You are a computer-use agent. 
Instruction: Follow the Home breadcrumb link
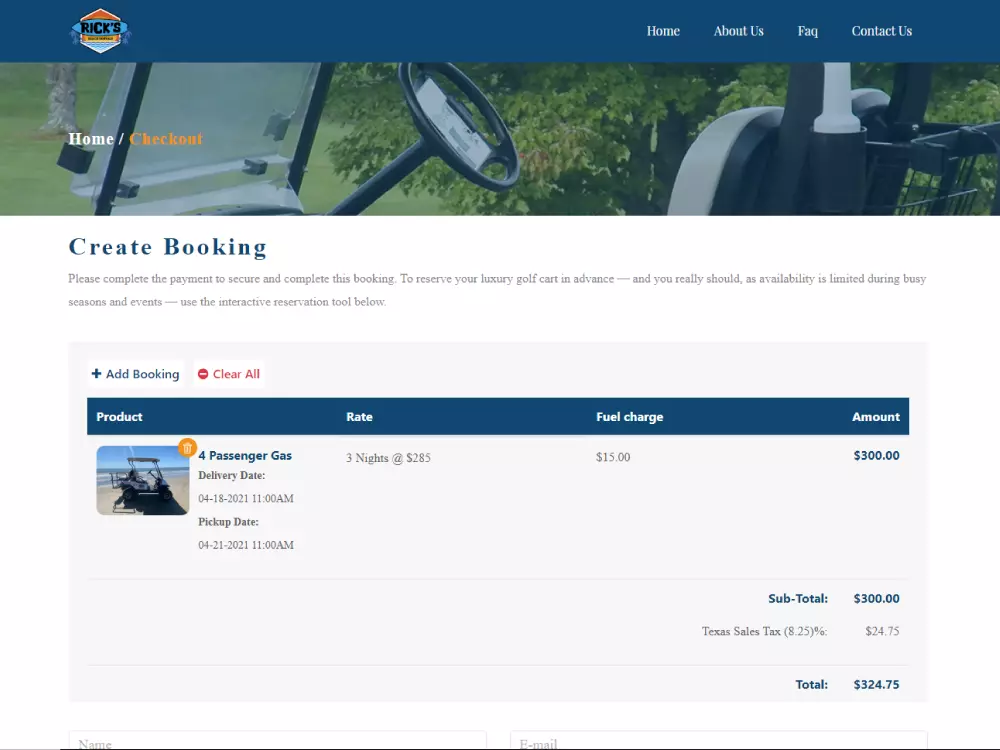click(x=91, y=138)
